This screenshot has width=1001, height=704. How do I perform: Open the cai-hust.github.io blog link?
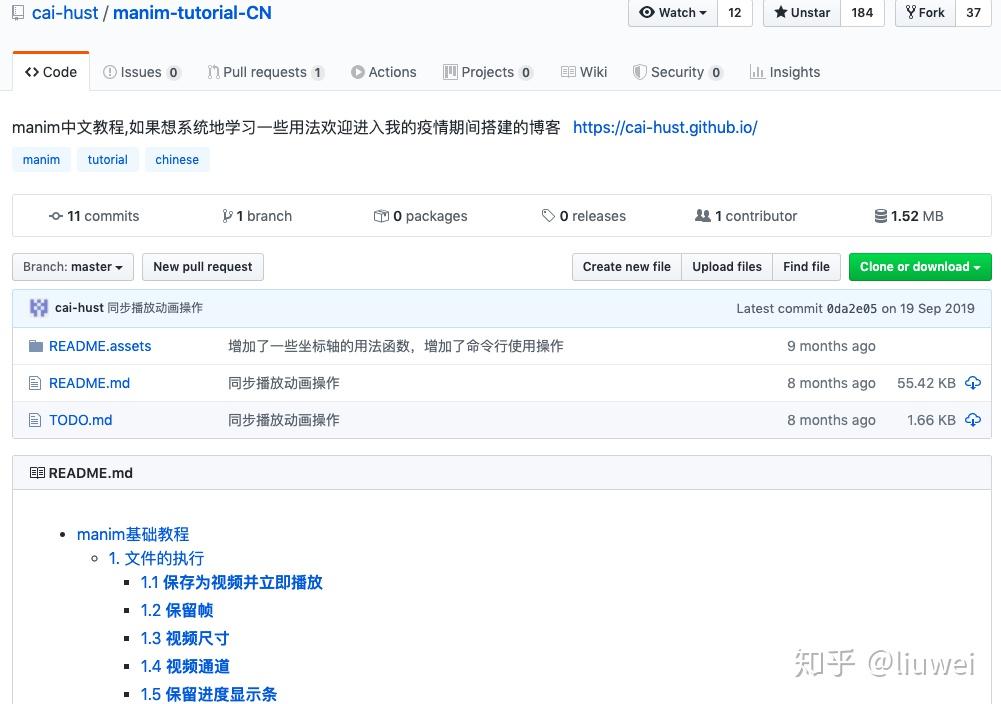[x=665, y=127]
